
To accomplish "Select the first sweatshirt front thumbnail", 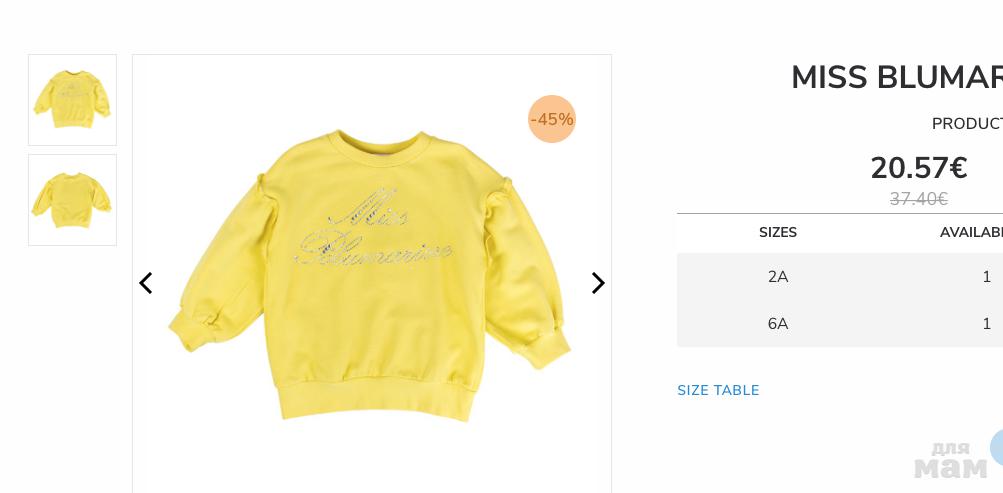I will point(72,100).
